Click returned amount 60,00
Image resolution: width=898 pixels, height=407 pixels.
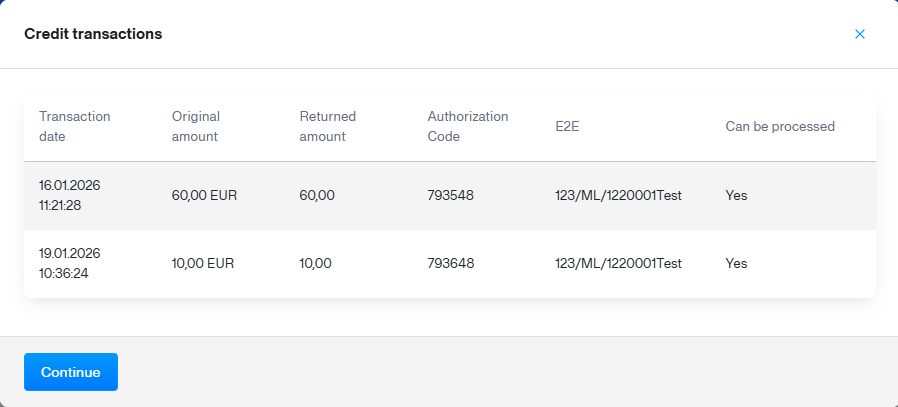tap(317, 196)
